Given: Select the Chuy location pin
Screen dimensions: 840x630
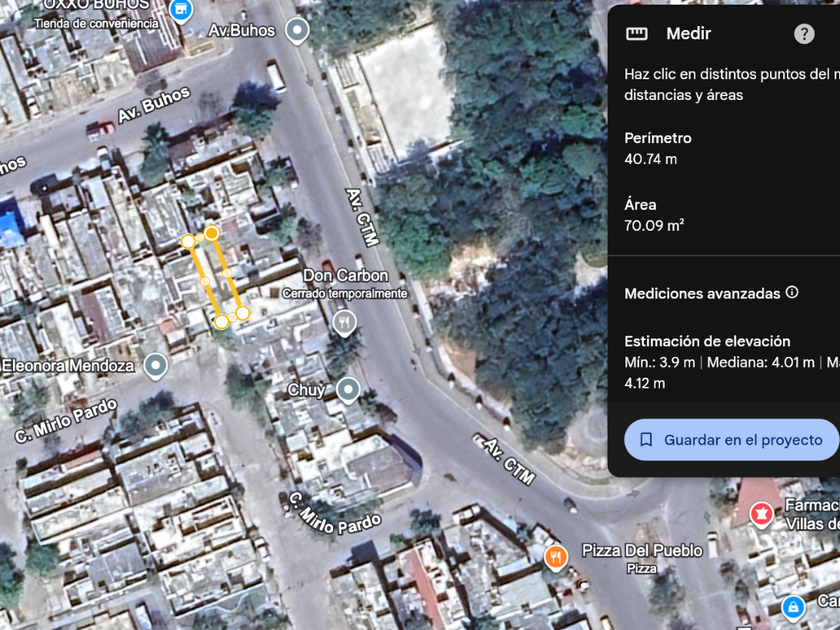Looking at the screenshot, I should [348, 390].
